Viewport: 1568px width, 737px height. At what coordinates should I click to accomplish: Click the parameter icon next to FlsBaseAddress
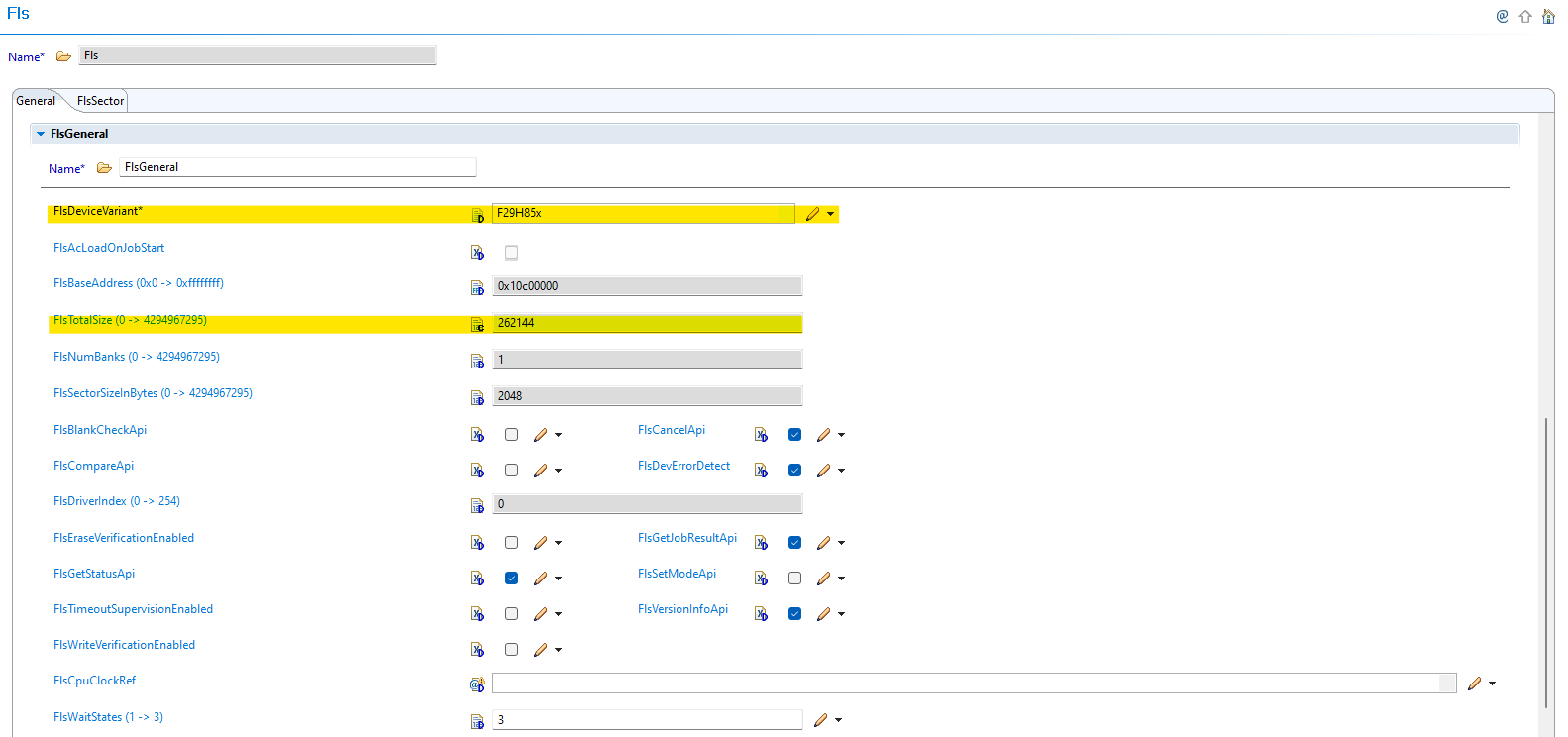point(477,287)
